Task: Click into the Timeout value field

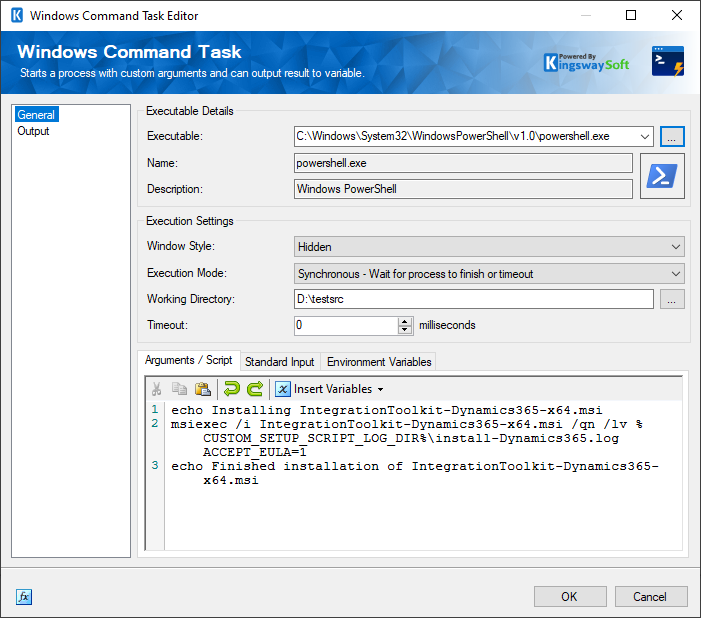Action: pos(346,326)
